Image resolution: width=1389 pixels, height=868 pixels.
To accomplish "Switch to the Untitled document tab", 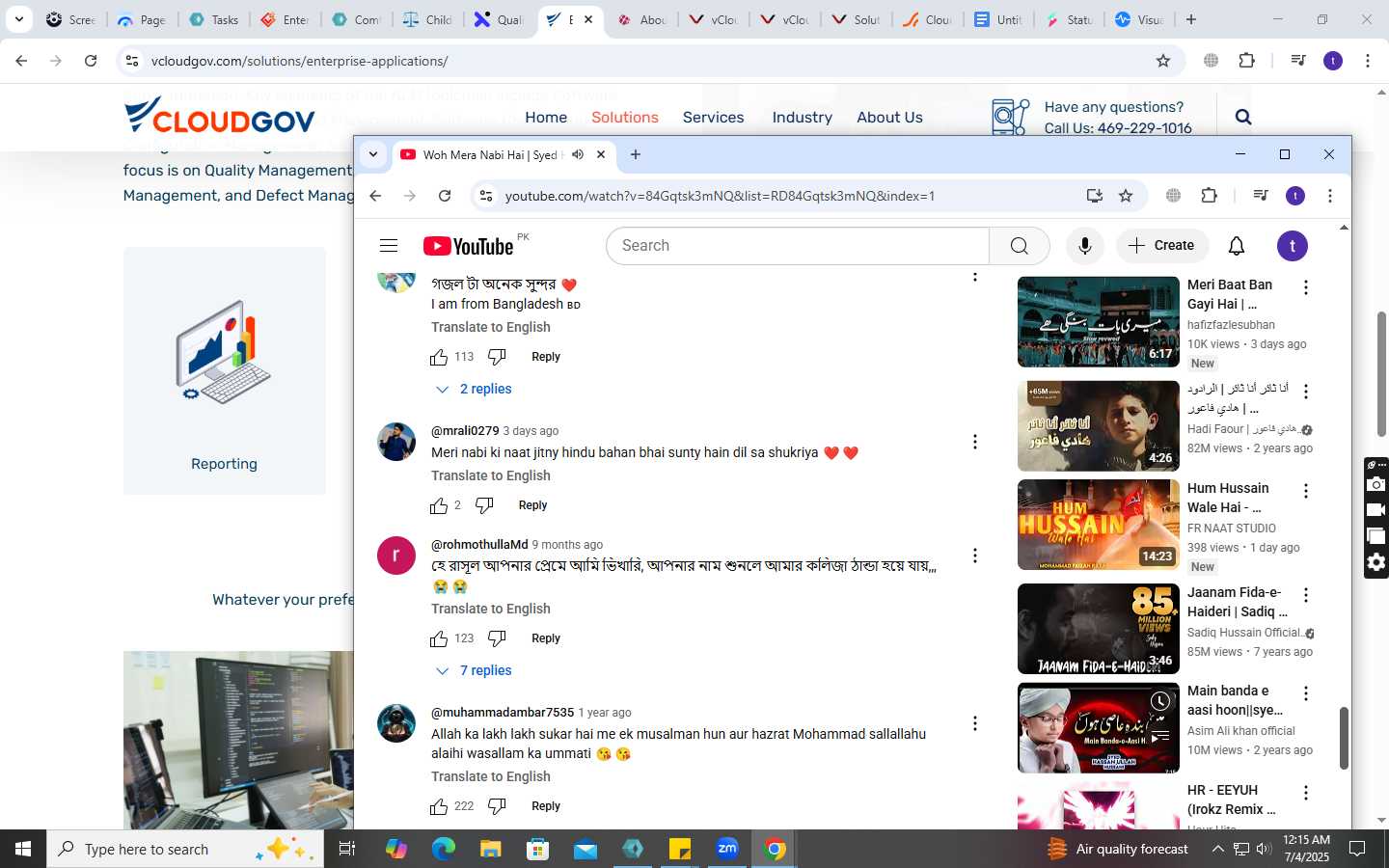I will (x=998, y=19).
